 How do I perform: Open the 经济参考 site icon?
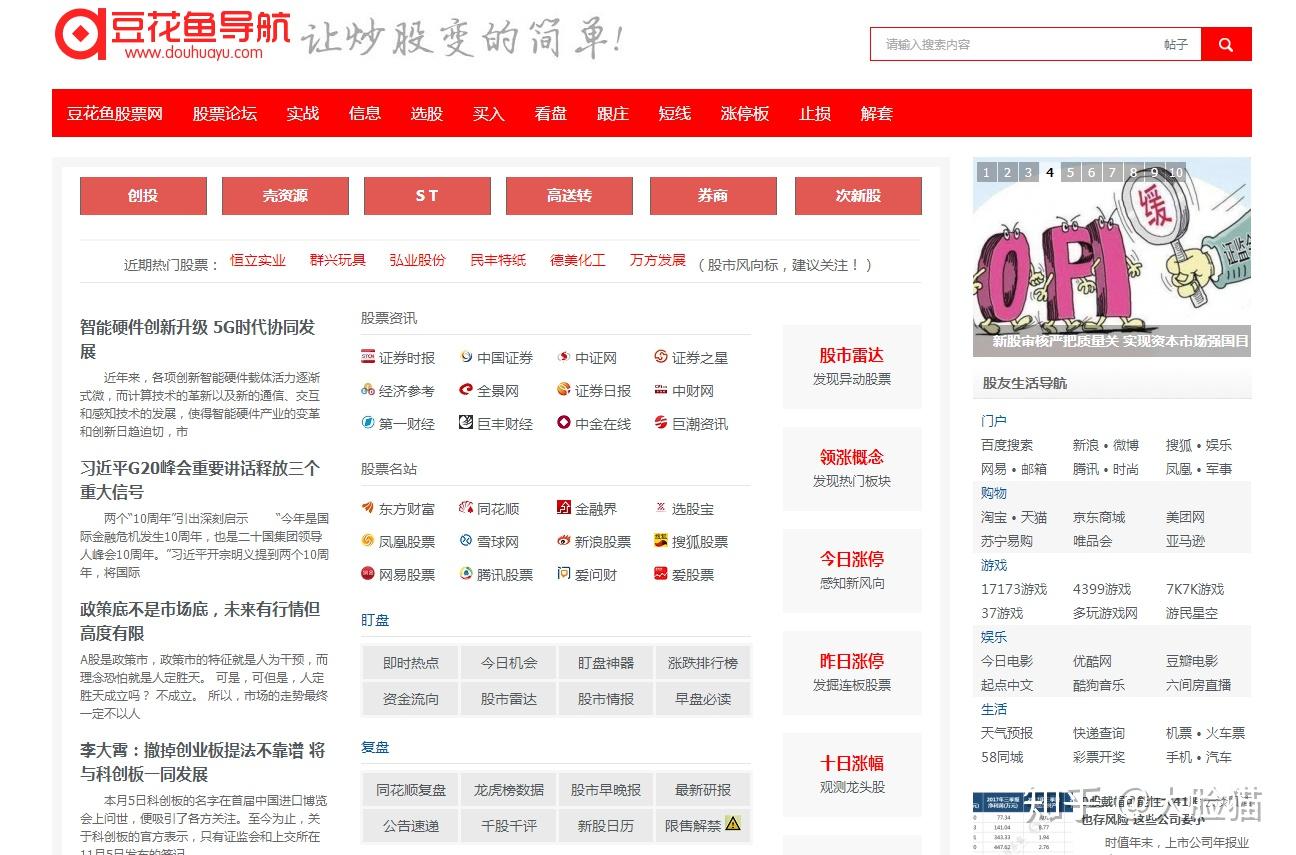tap(368, 390)
